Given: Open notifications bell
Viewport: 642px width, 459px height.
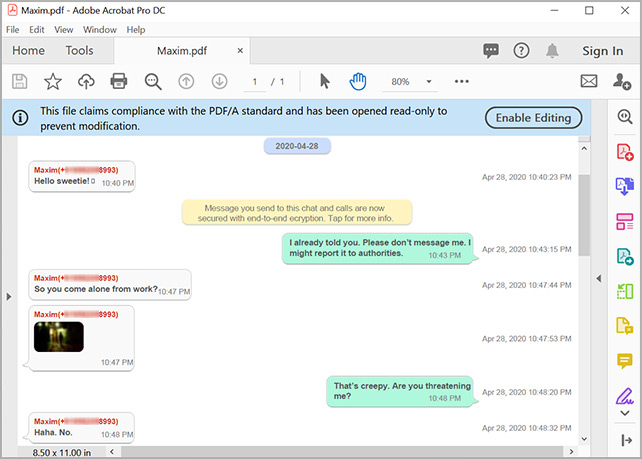Looking at the screenshot, I should pos(552,51).
